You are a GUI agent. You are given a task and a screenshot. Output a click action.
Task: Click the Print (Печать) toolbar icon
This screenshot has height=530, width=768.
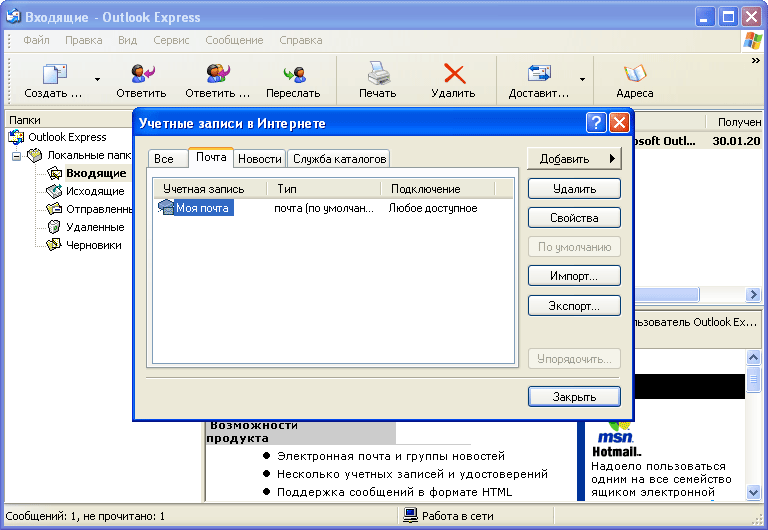click(x=378, y=73)
